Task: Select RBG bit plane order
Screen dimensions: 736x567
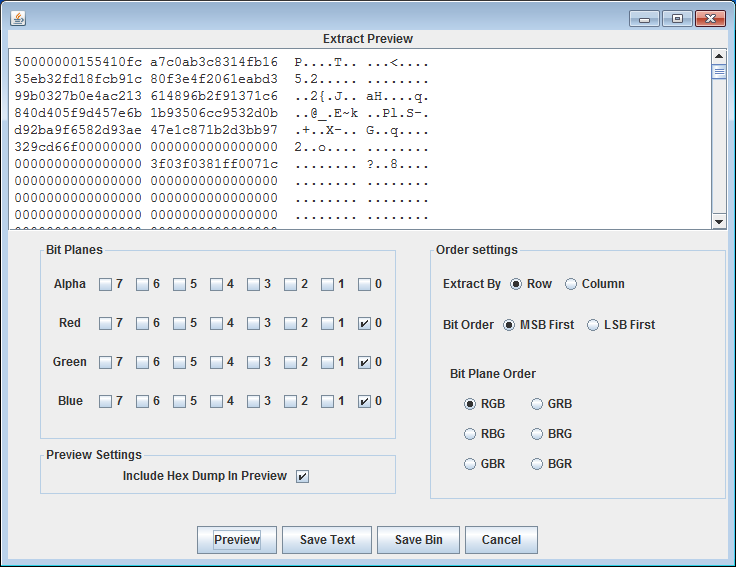Action: [470, 434]
